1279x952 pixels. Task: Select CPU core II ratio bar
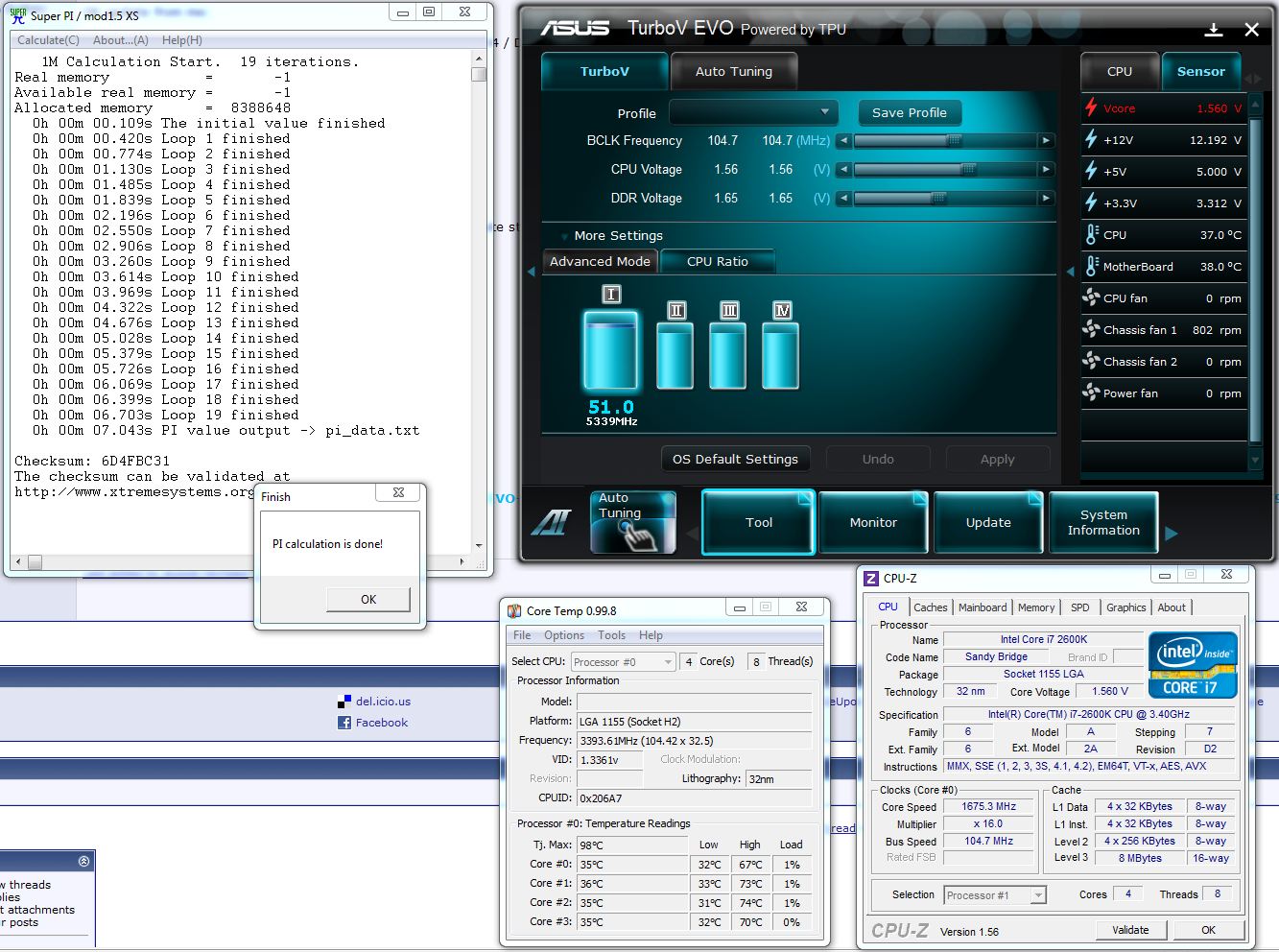pyautogui.click(x=675, y=356)
